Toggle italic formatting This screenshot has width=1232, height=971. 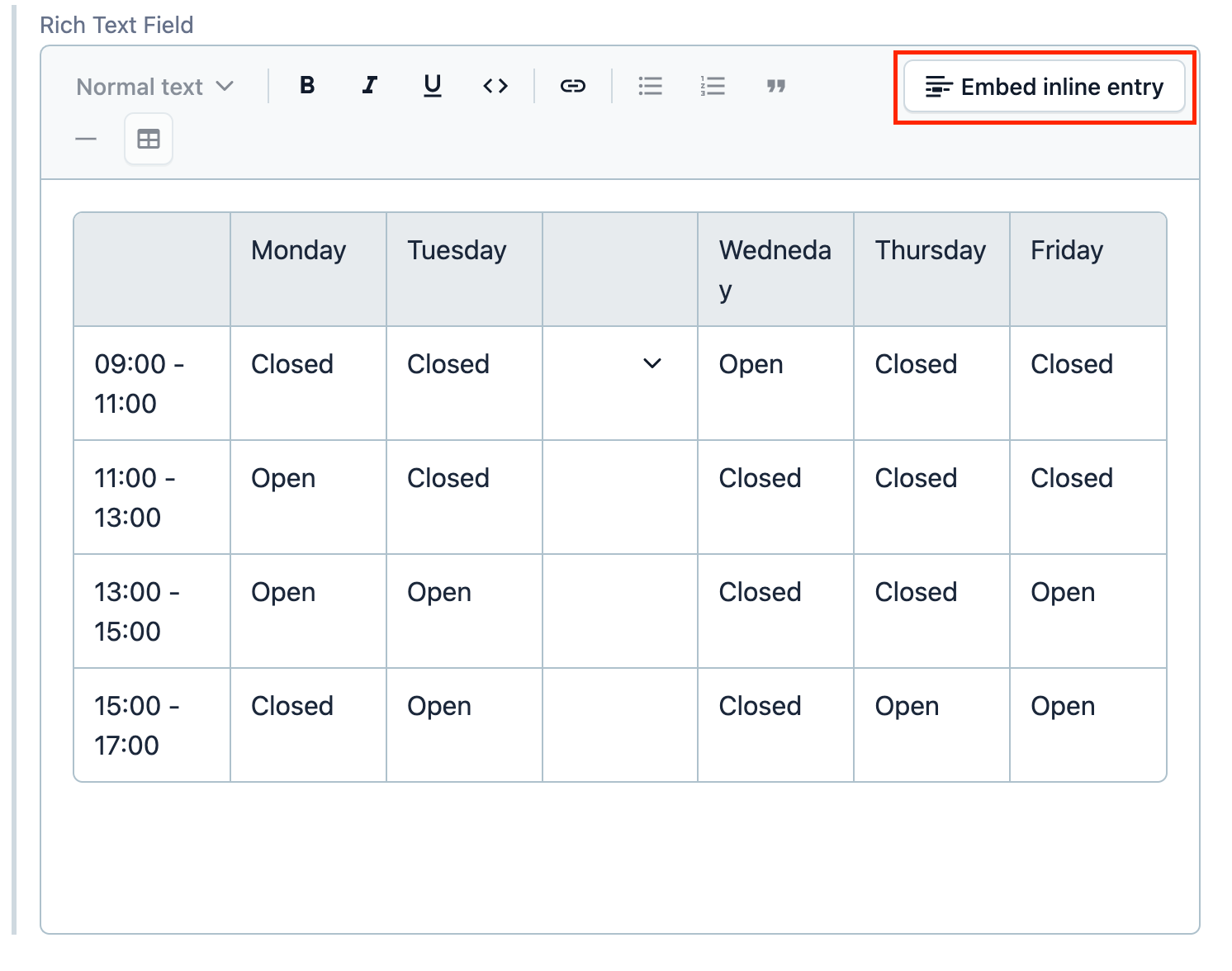[369, 85]
